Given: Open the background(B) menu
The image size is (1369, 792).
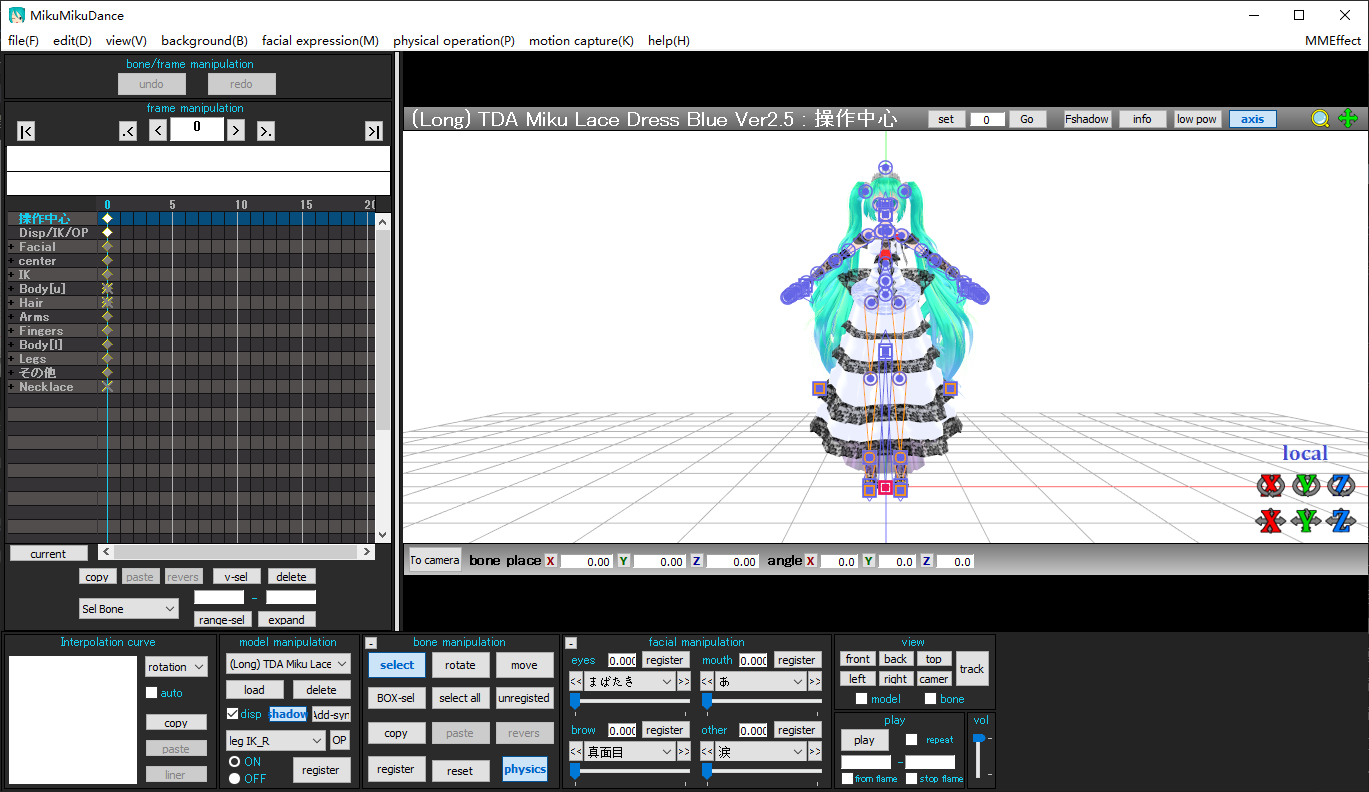Looking at the screenshot, I should 204,41.
